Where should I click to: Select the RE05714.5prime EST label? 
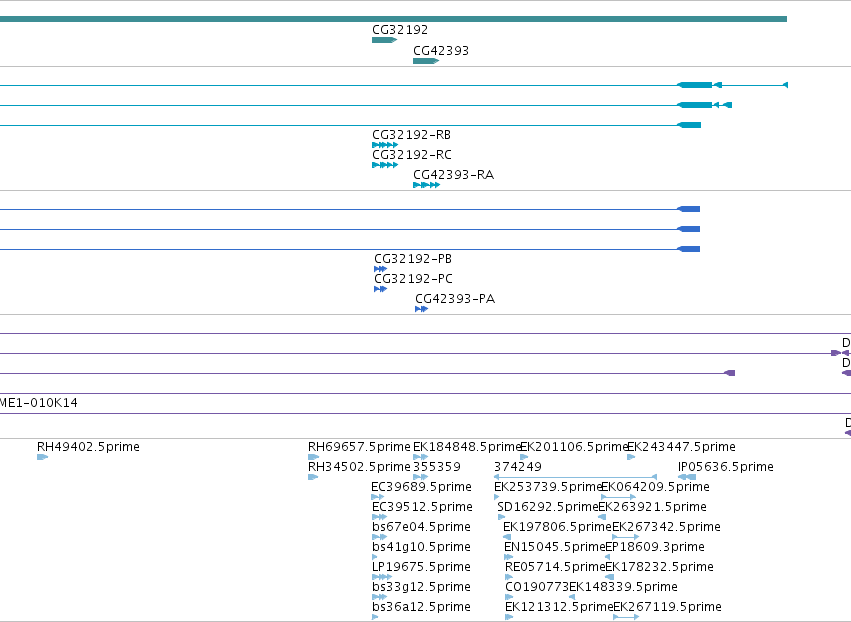coord(555,567)
